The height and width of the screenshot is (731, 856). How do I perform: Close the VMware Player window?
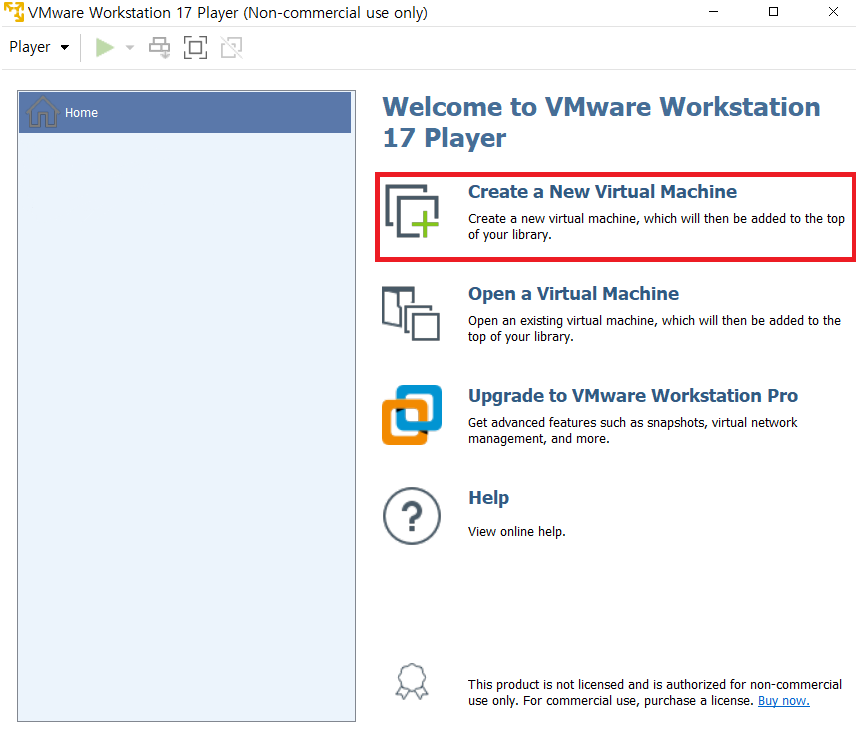pyautogui.click(x=833, y=12)
